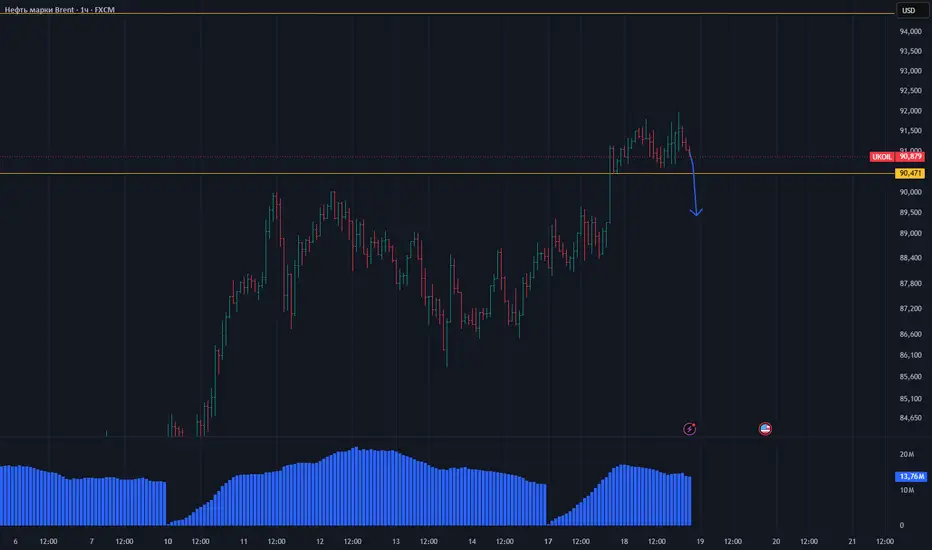
Task: Click the chart title Нефть марки Brent
Action: coord(39,10)
